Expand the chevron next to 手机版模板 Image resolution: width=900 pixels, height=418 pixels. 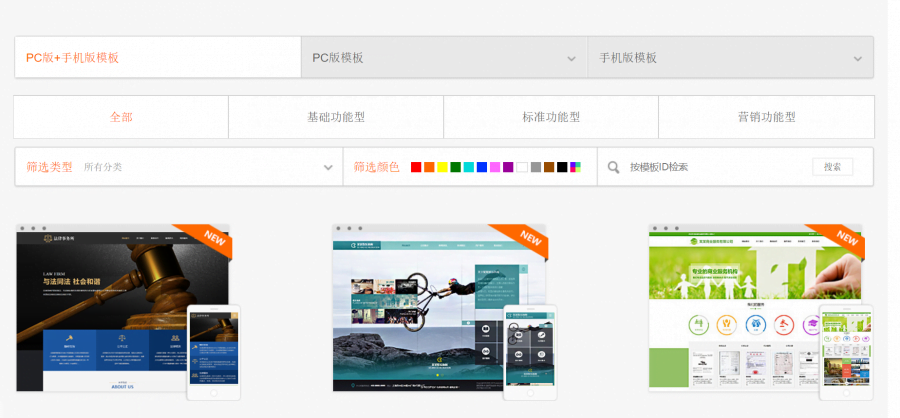[x=858, y=59]
